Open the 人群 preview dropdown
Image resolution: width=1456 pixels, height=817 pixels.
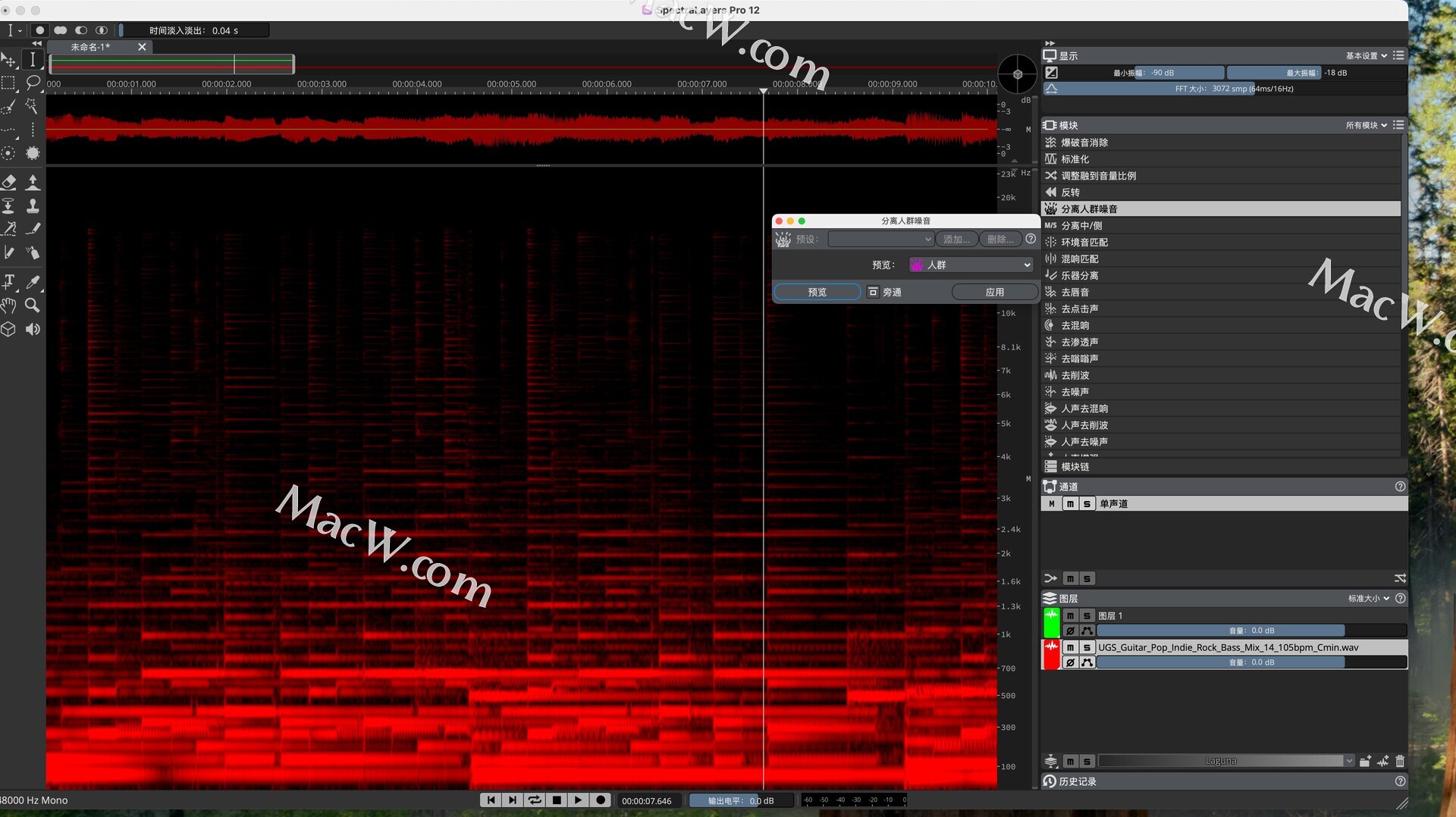click(971, 265)
